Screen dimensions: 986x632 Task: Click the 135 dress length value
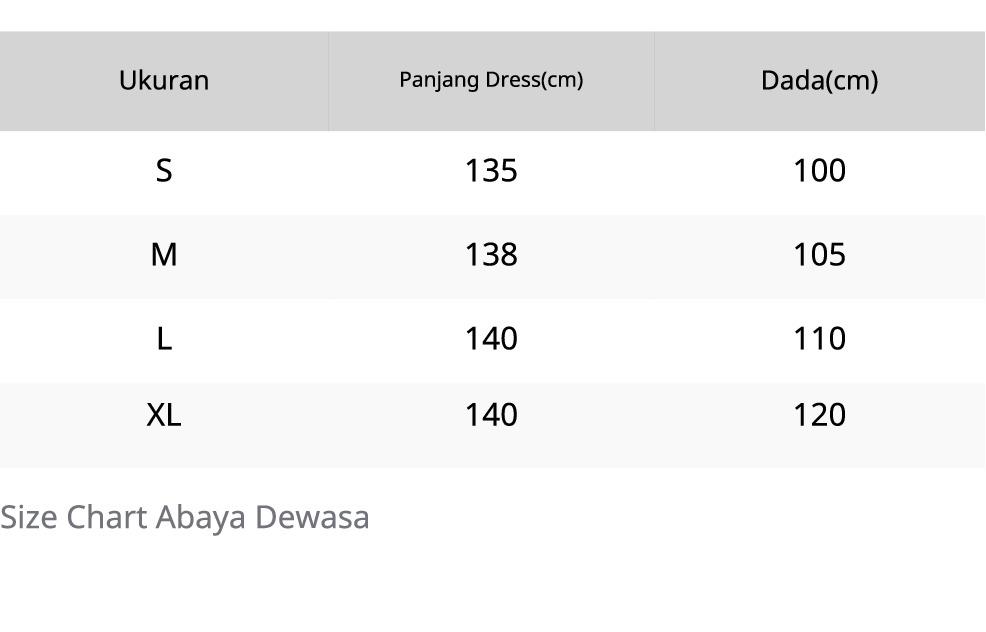491,171
